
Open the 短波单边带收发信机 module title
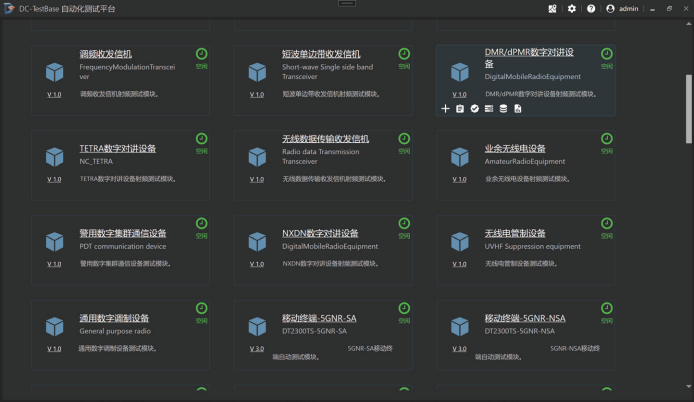pos(321,53)
